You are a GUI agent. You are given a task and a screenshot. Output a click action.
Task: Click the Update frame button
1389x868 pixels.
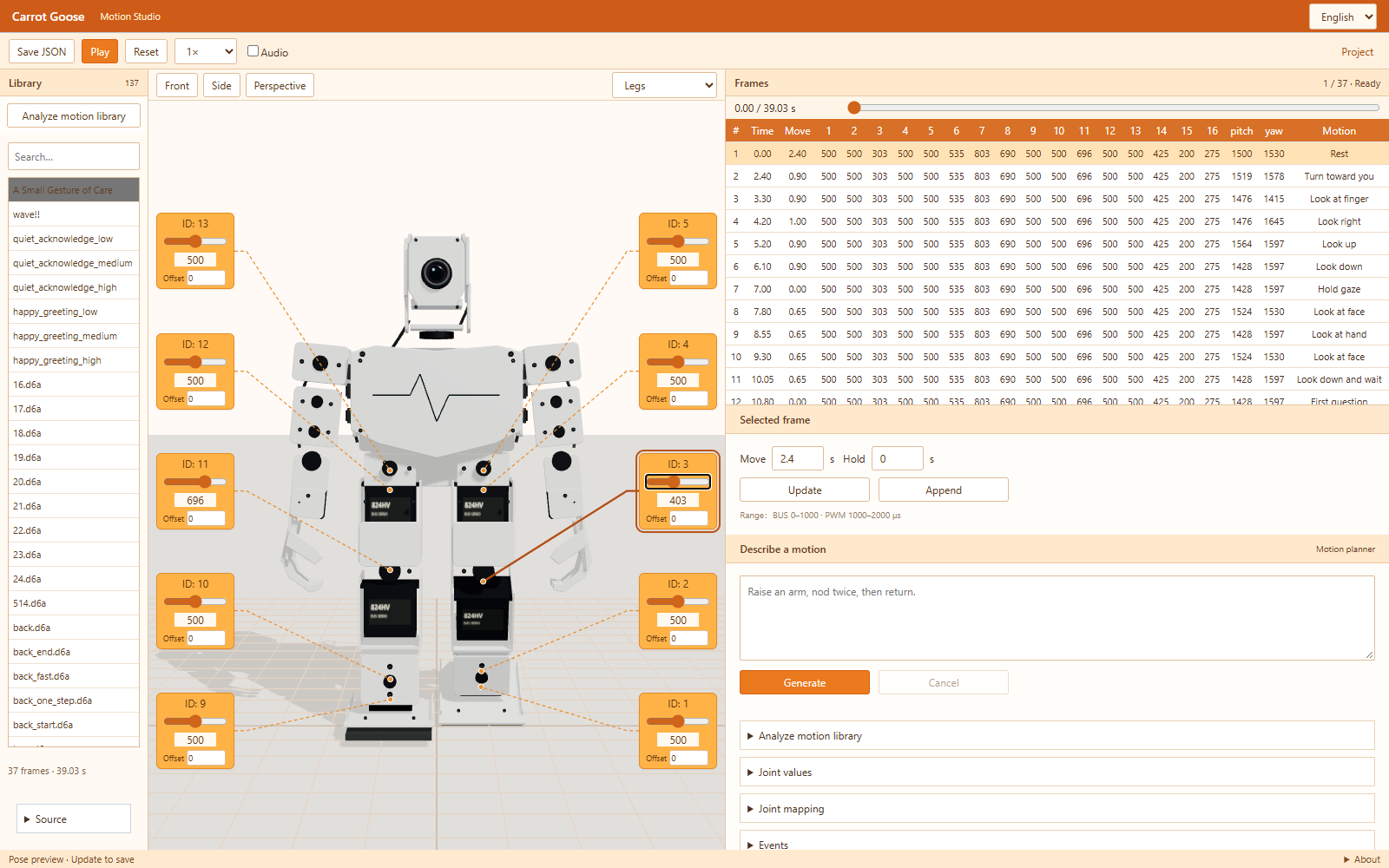coord(805,490)
